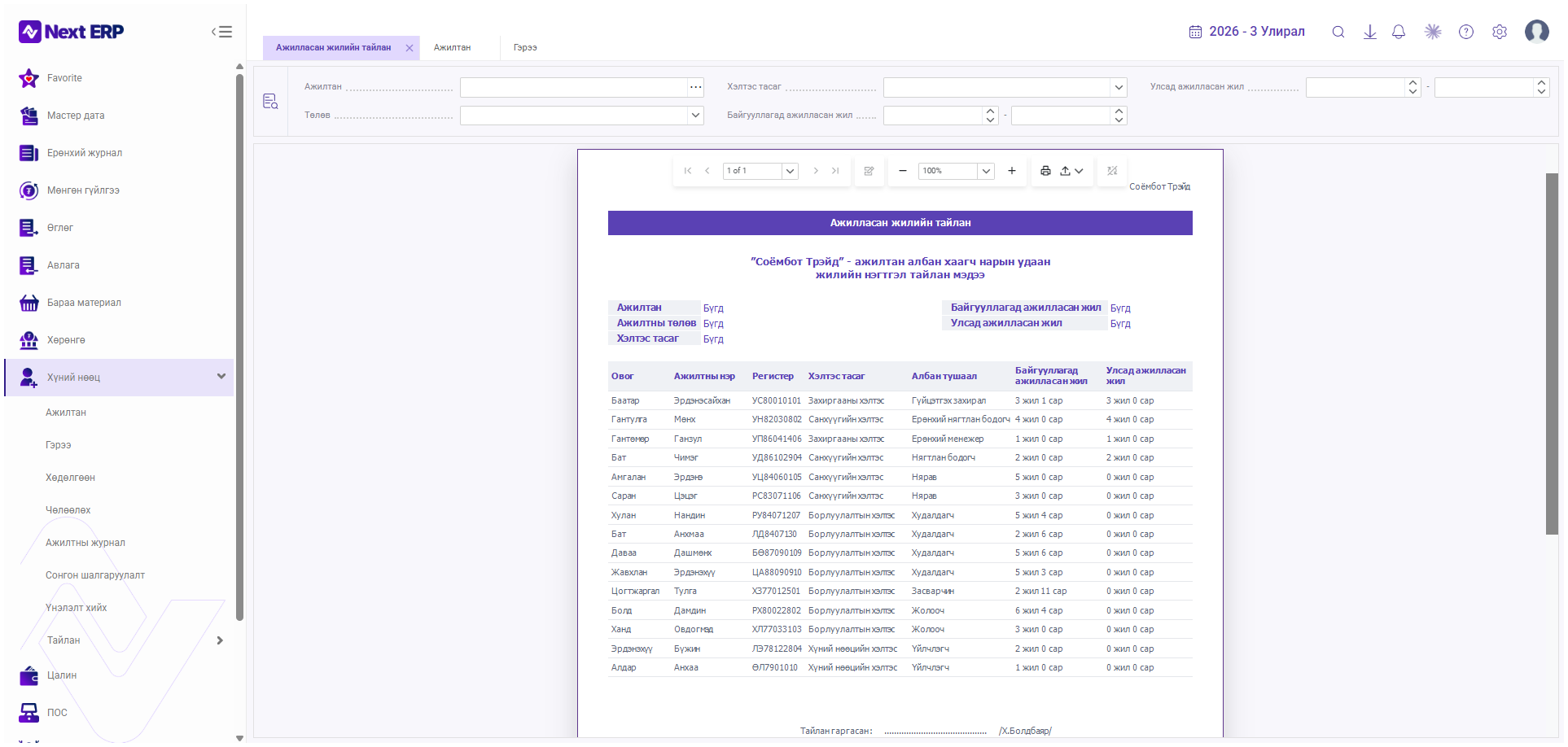
Task: Click the notification bell icon
Action: (1399, 32)
